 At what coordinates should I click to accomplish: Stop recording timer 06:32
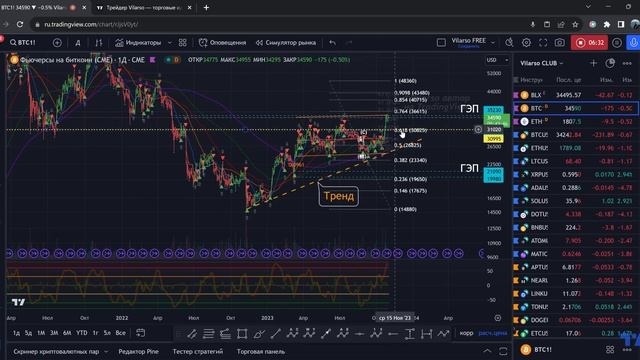(590, 42)
